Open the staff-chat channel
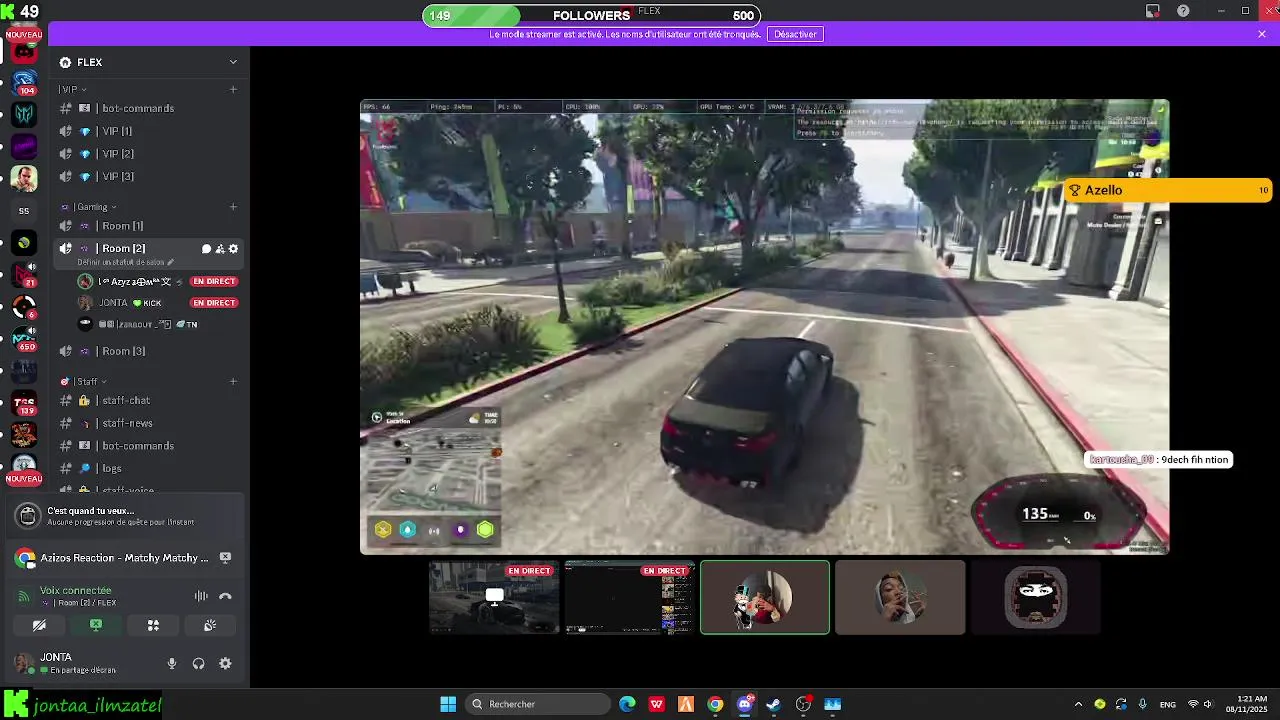 (149, 400)
